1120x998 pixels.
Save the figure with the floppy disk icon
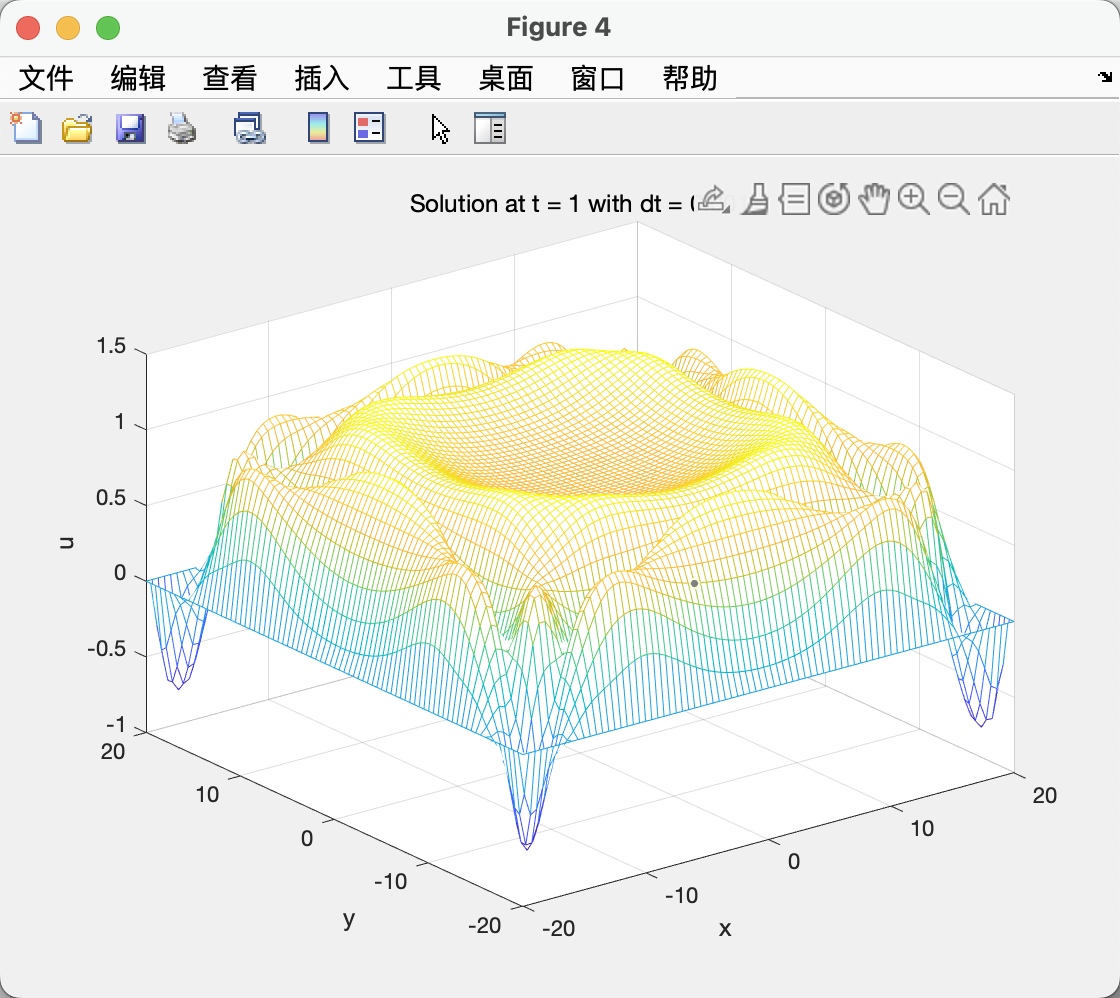click(130, 128)
